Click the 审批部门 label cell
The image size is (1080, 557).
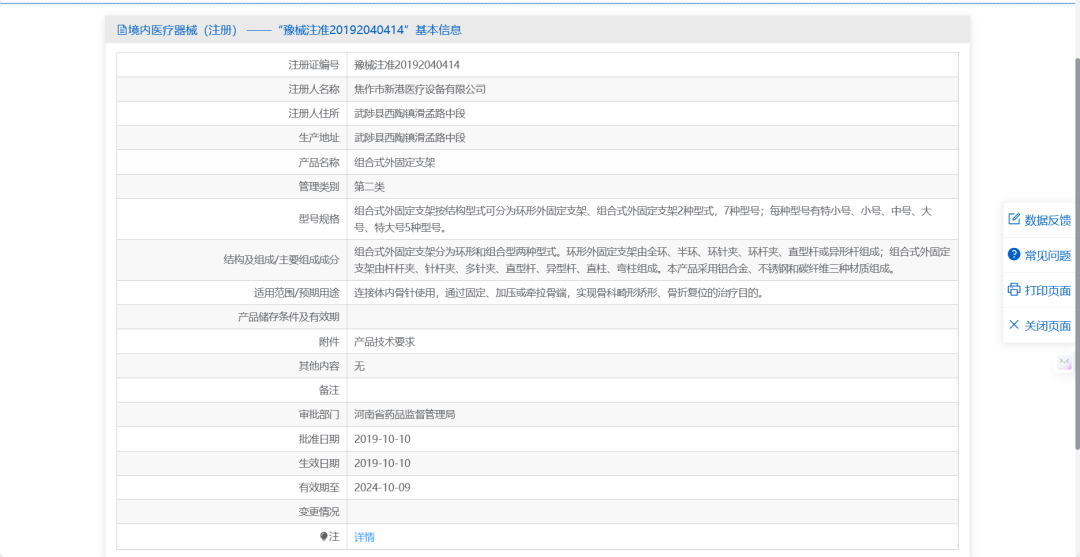click(x=231, y=414)
